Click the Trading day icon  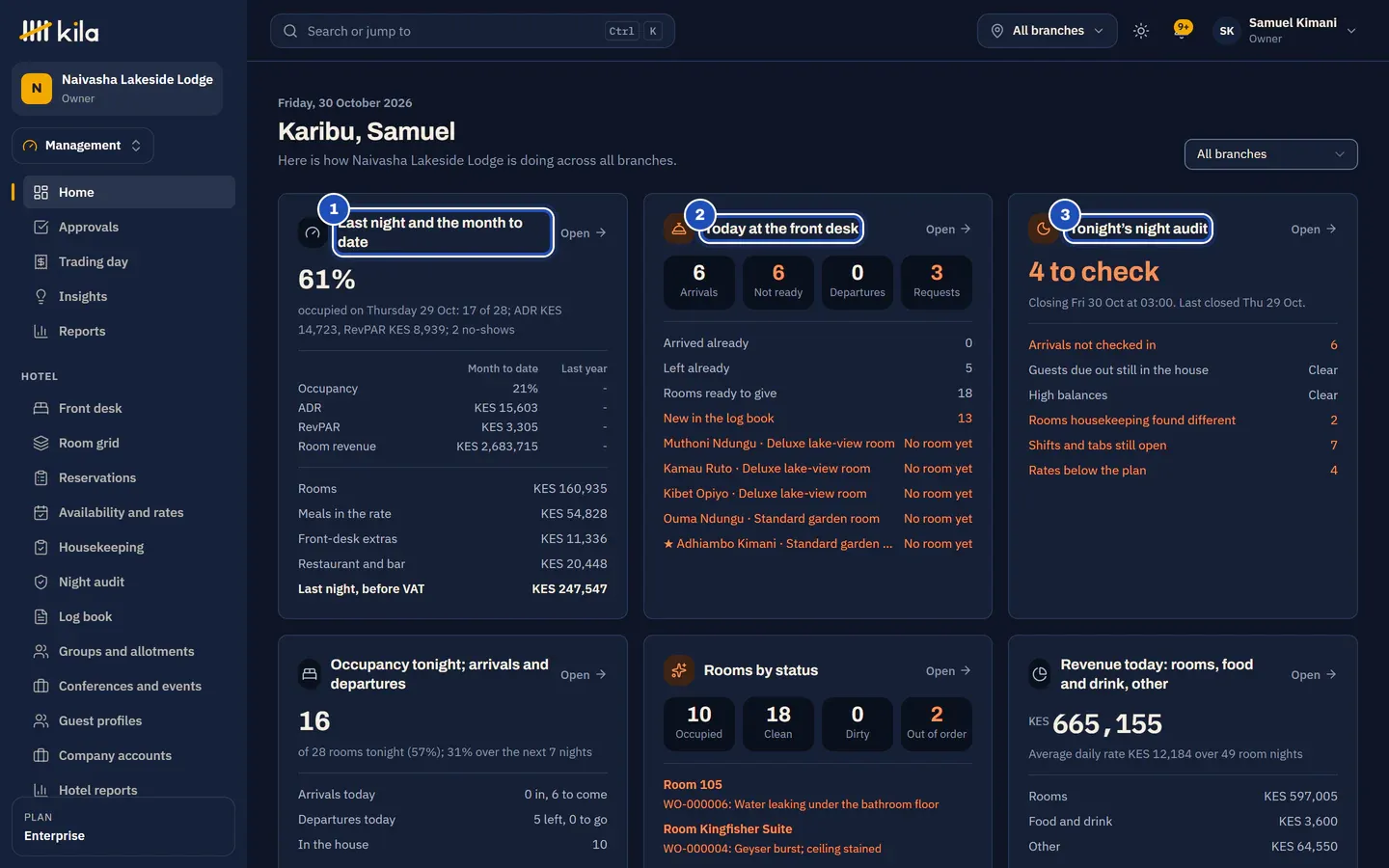(x=41, y=261)
